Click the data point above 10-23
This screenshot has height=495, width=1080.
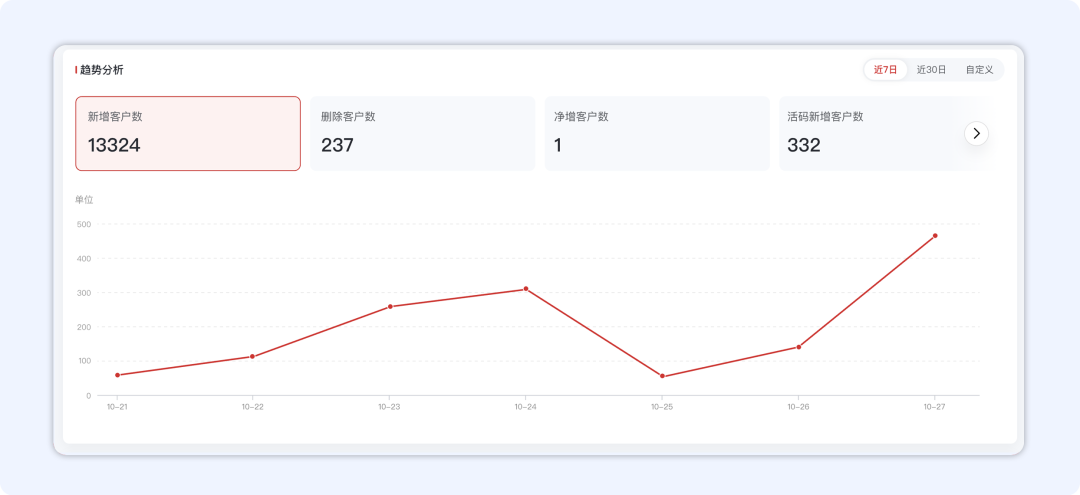click(x=389, y=306)
